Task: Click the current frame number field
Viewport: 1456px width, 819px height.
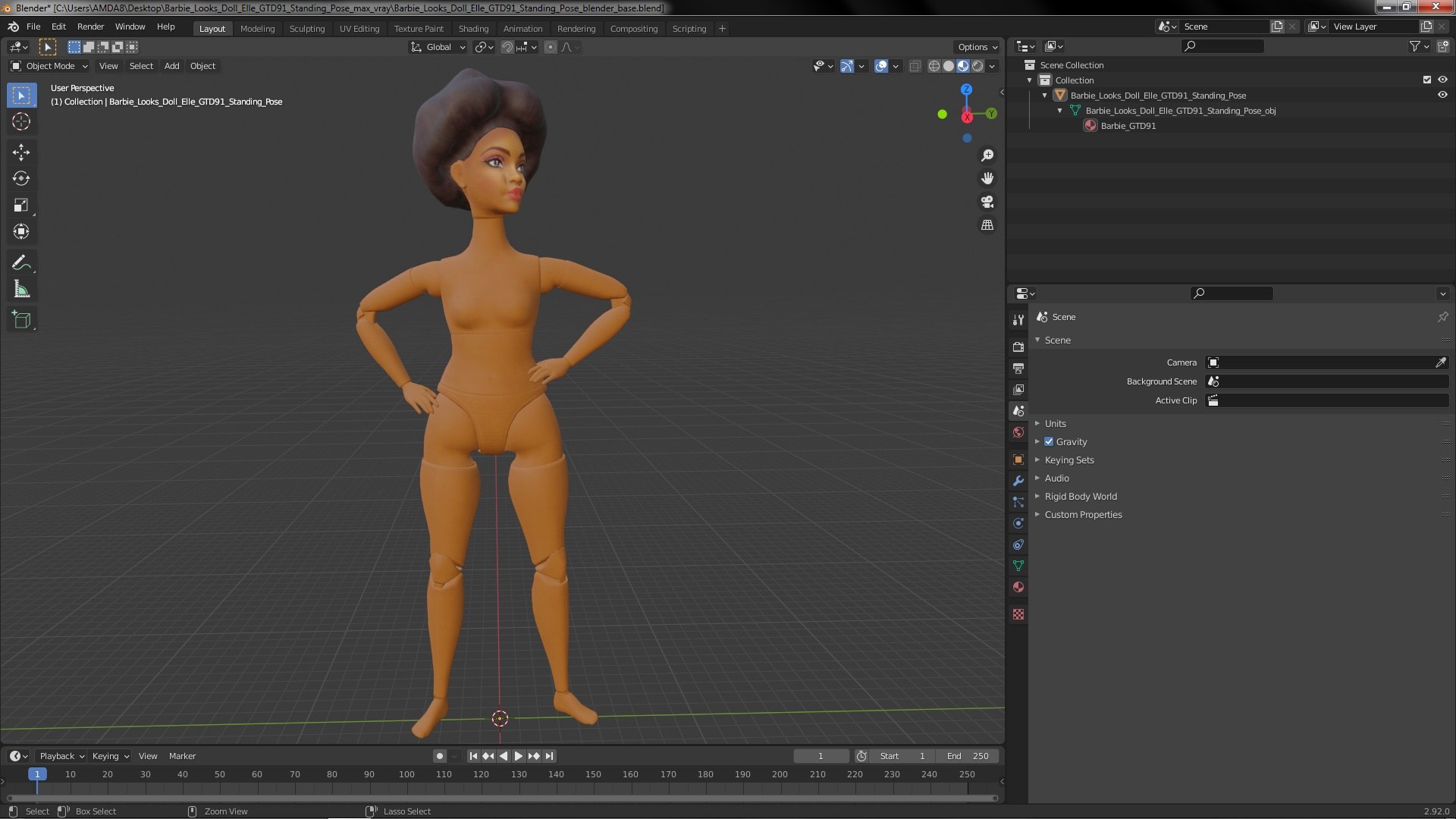Action: (x=821, y=756)
